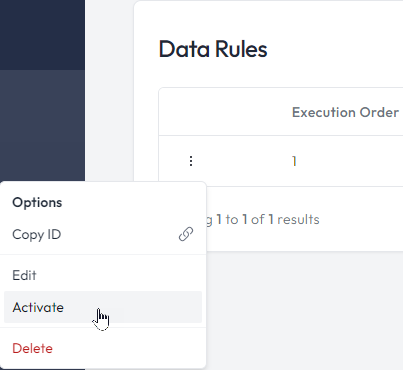Image resolution: width=403 pixels, height=370 pixels.
Task: Click the Options header label
Action: point(37,202)
